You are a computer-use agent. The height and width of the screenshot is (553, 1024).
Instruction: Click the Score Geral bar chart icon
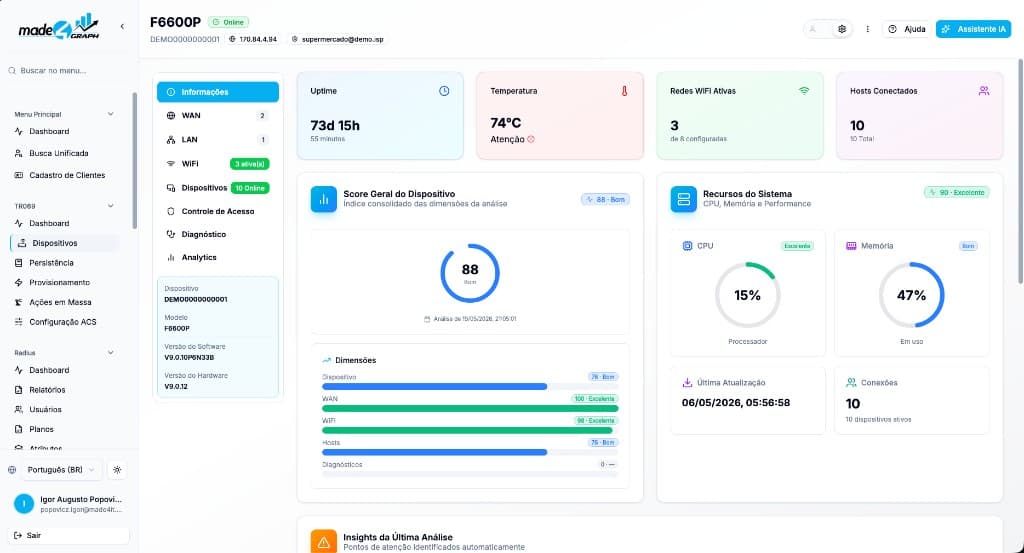click(x=324, y=199)
